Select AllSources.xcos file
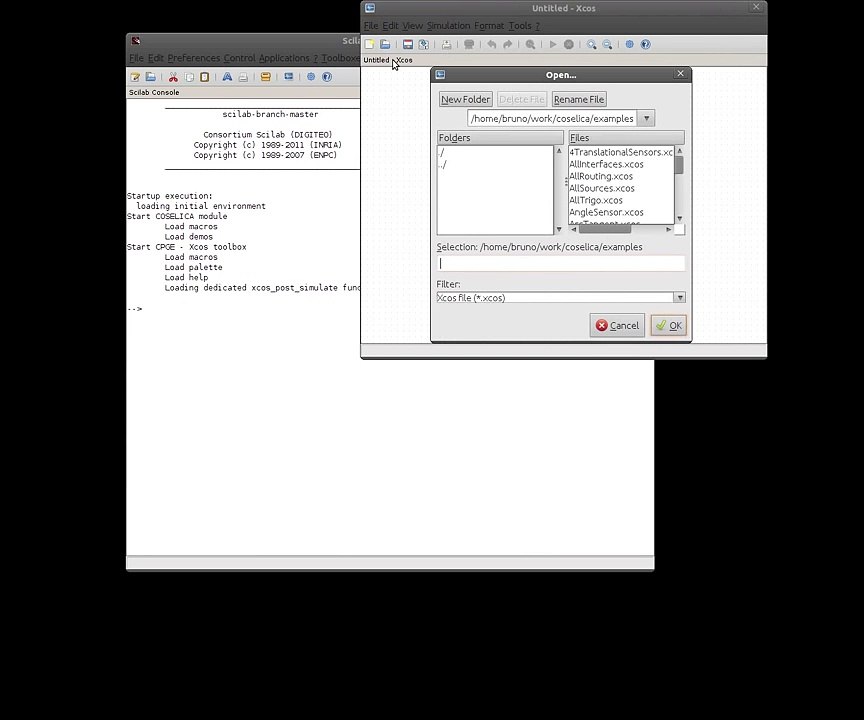Viewport: 864px width, 720px height. point(602,188)
